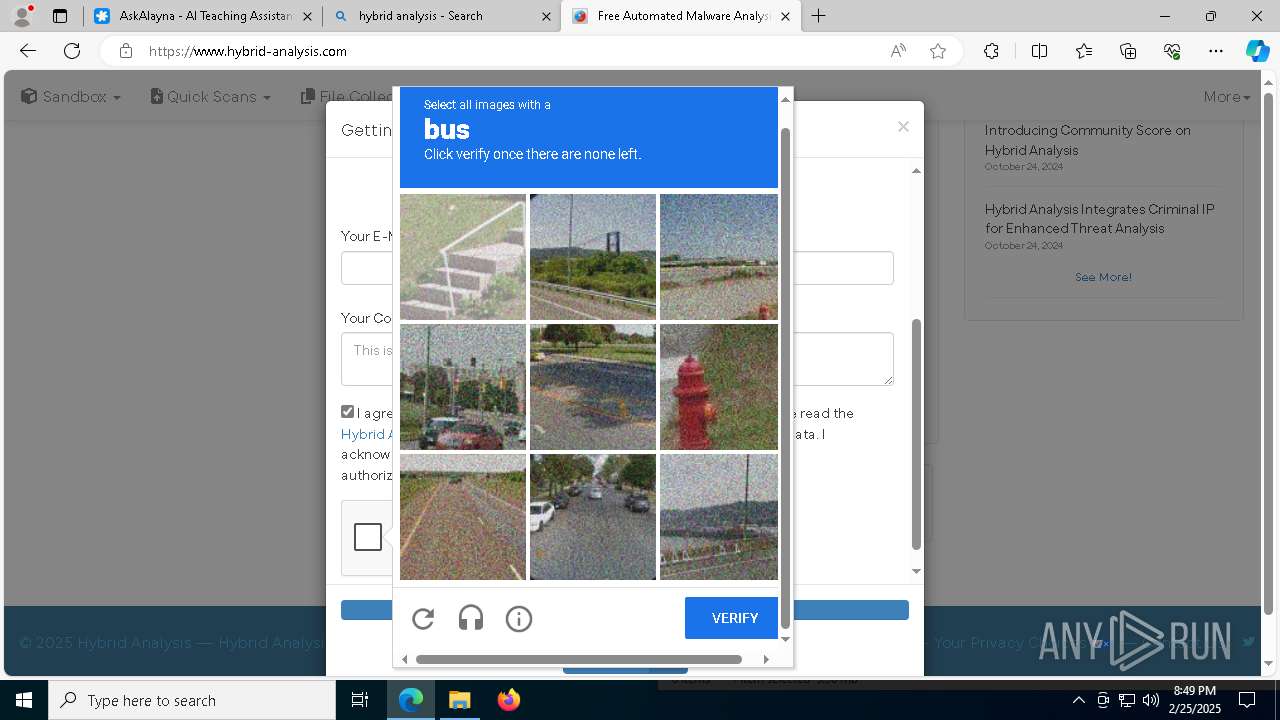
Task: Click the captcha frame horizontal scrollbar
Action: point(579,659)
